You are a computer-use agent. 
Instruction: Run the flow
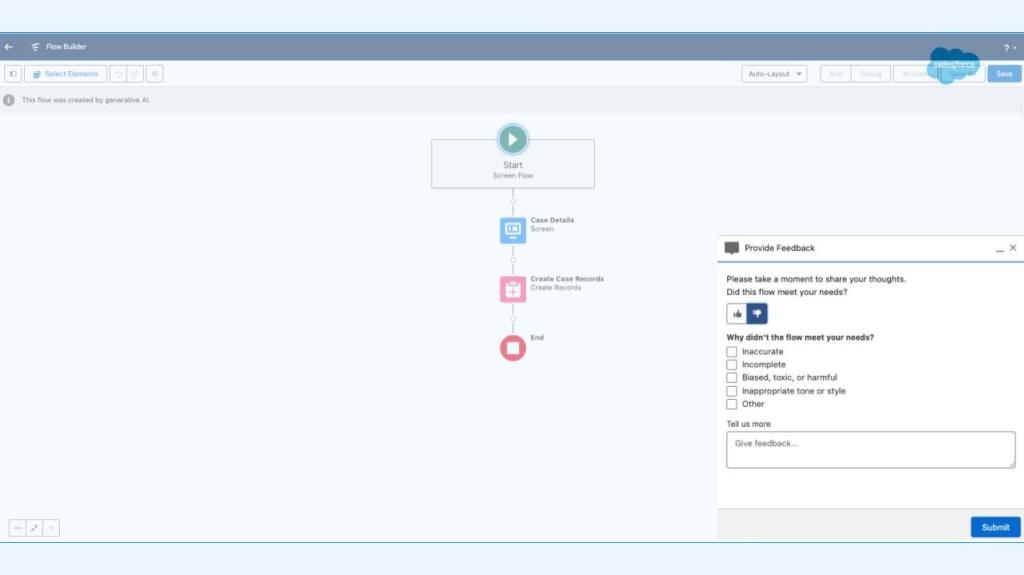point(835,74)
